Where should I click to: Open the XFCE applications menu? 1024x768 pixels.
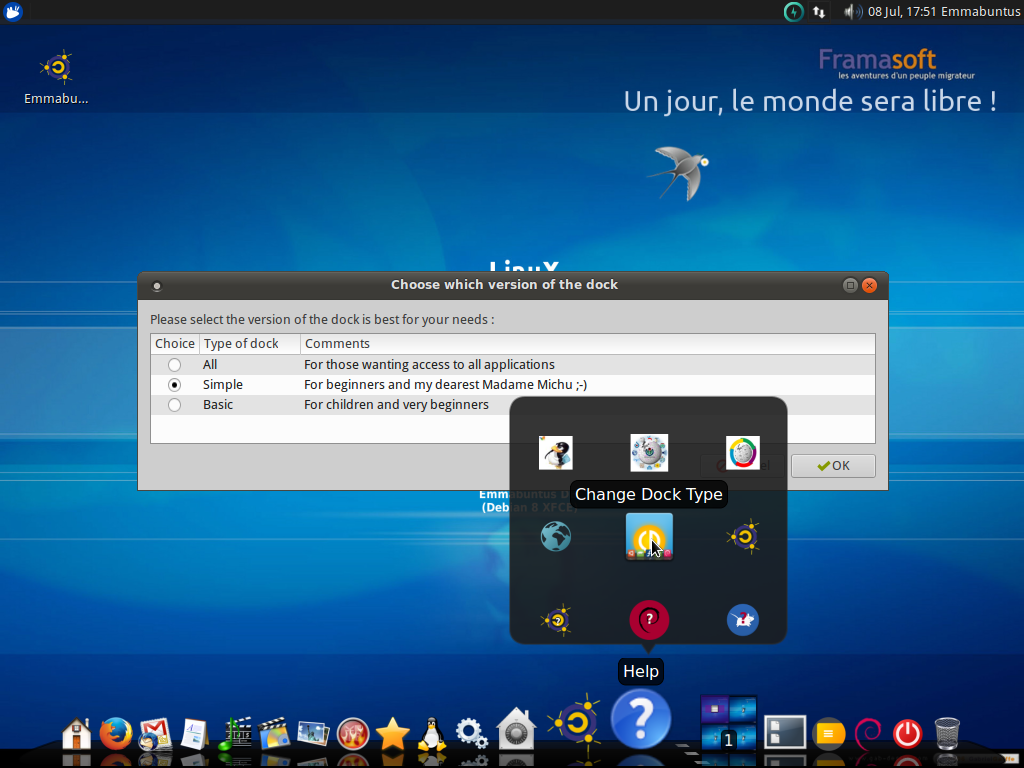pyautogui.click(x=13, y=11)
